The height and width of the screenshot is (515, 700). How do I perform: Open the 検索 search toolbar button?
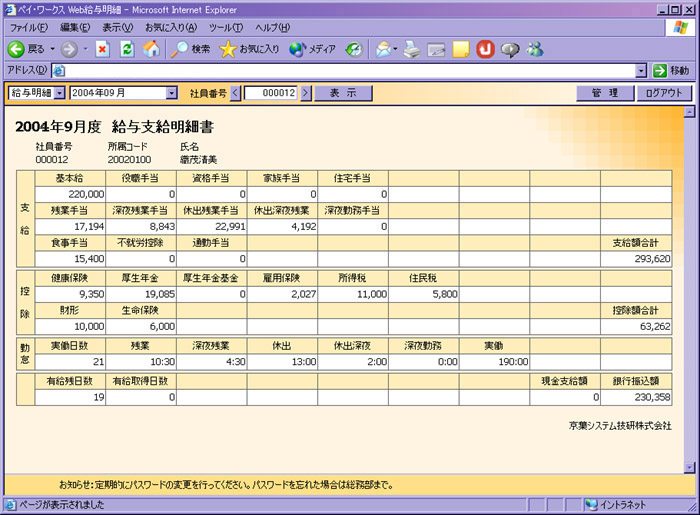[x=190, y=48]
